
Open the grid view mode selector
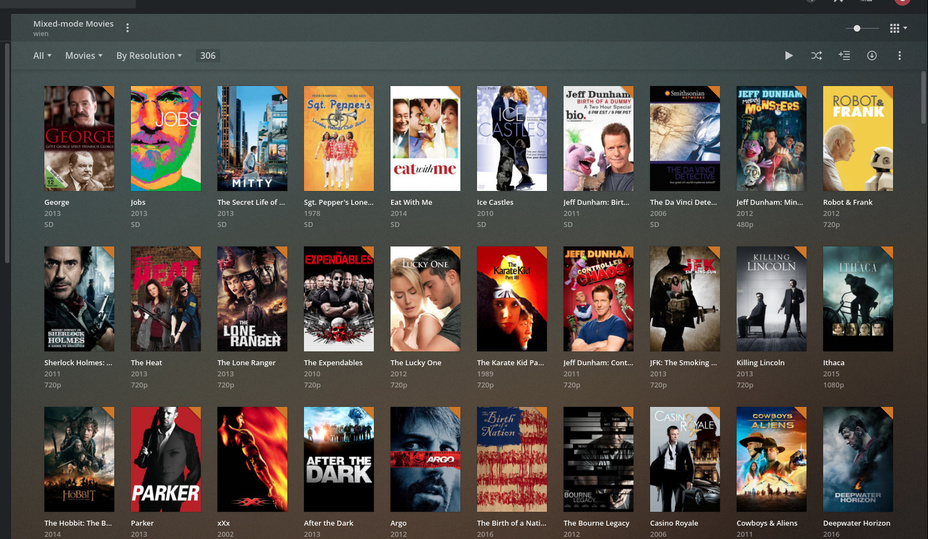click(898, 28)
